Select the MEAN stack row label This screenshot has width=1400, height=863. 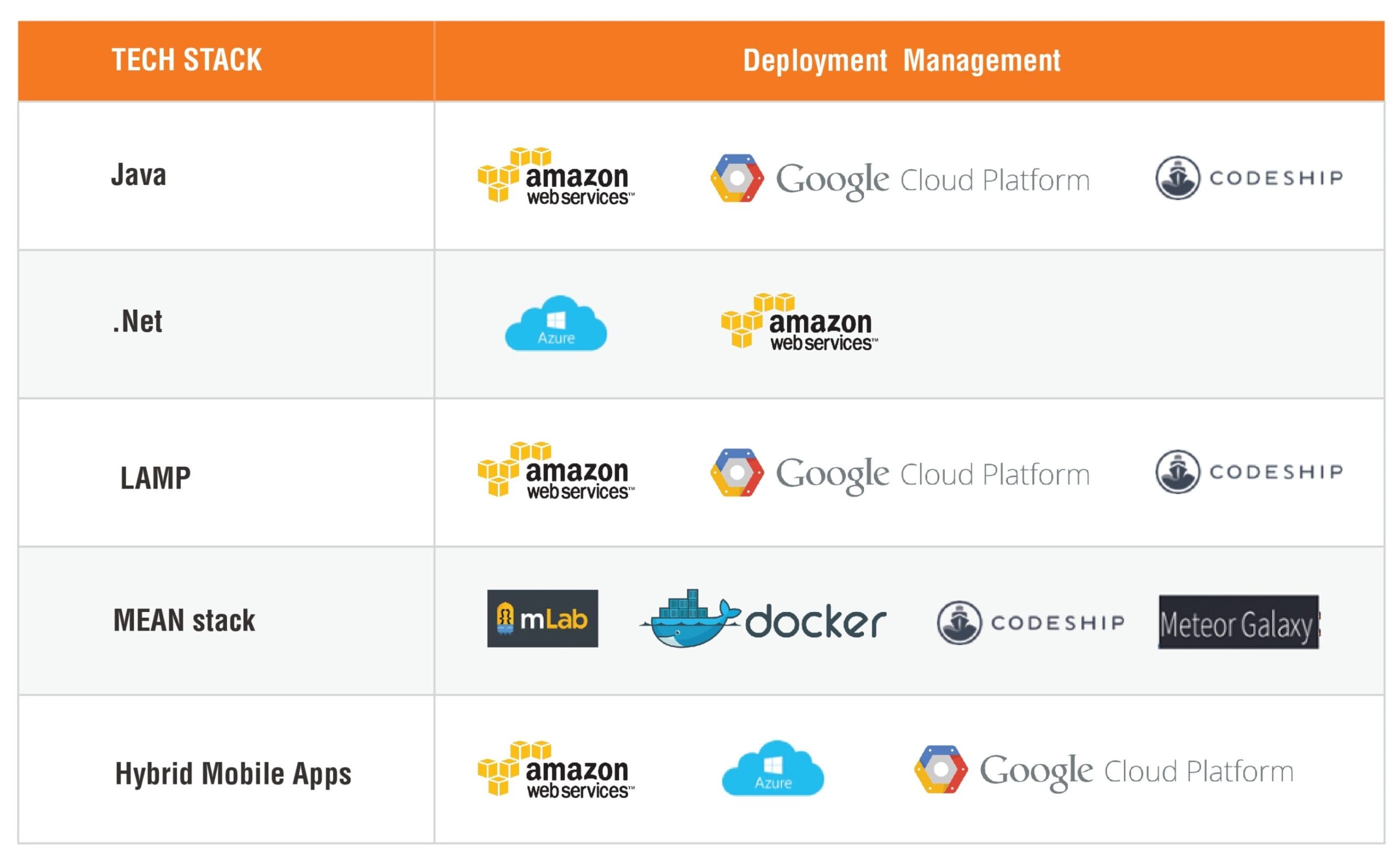click(x=184, y=620)
